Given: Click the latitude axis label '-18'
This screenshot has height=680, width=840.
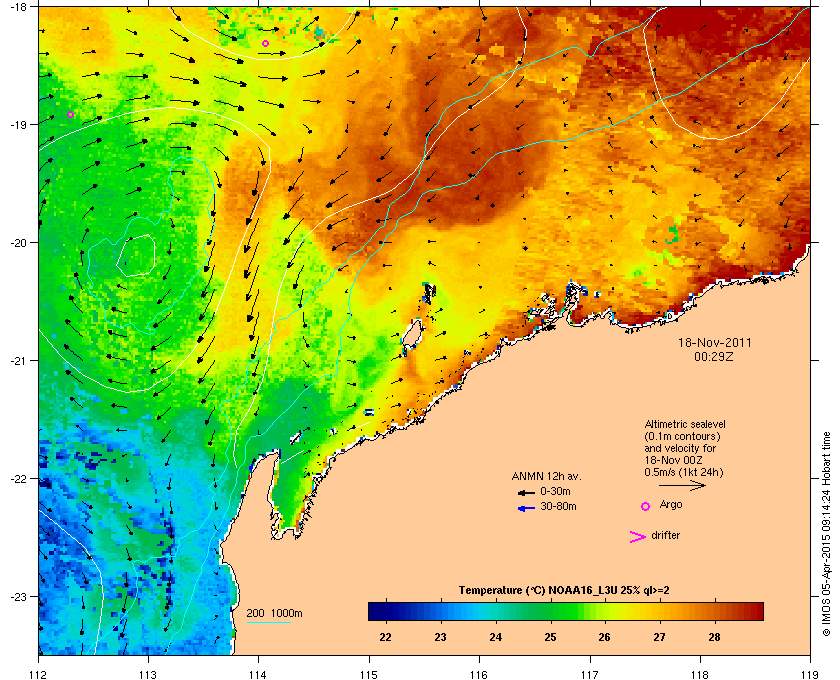Looking at the screenshot, I should 20,6.
